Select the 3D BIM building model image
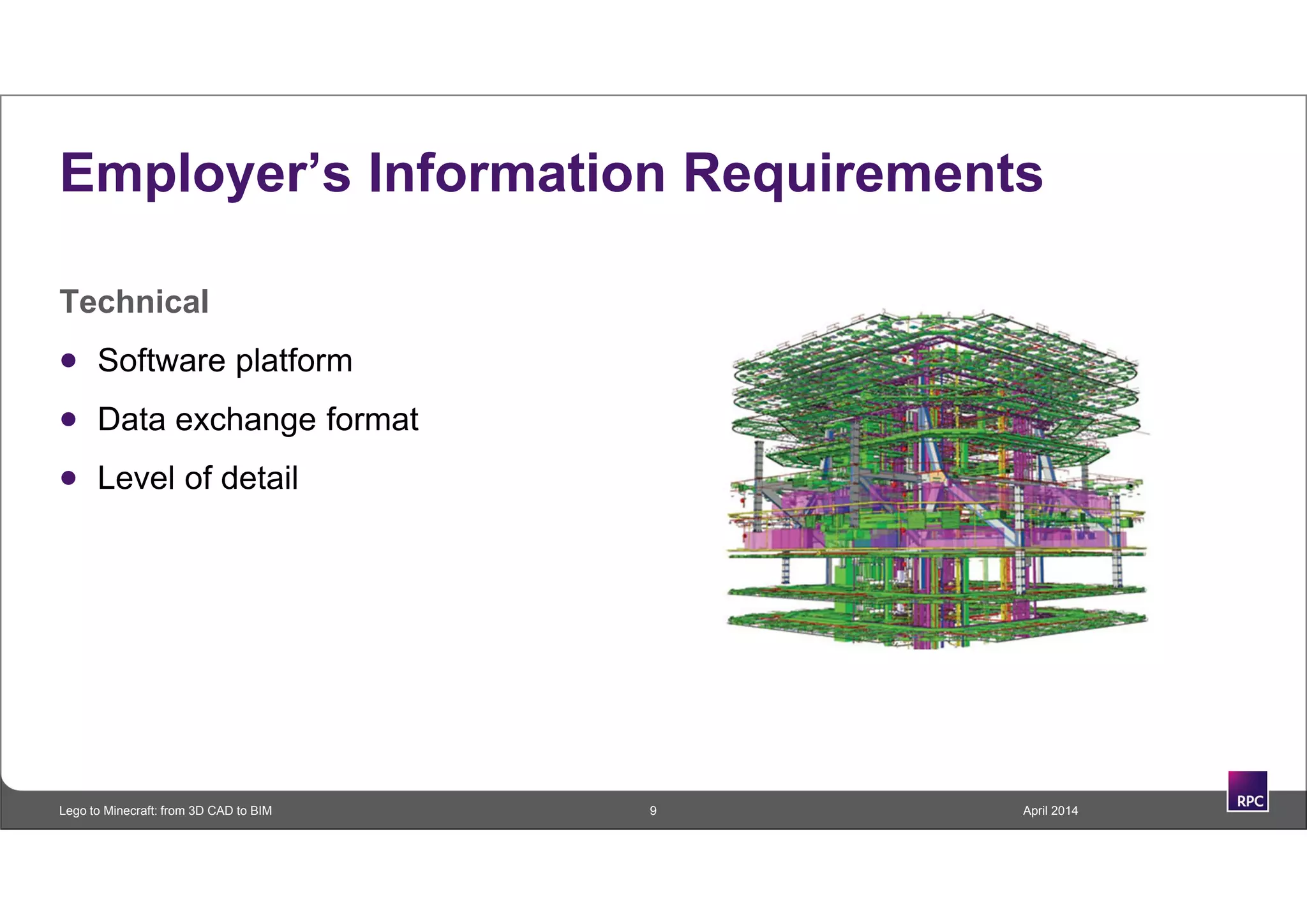 [x=936, y=480]
